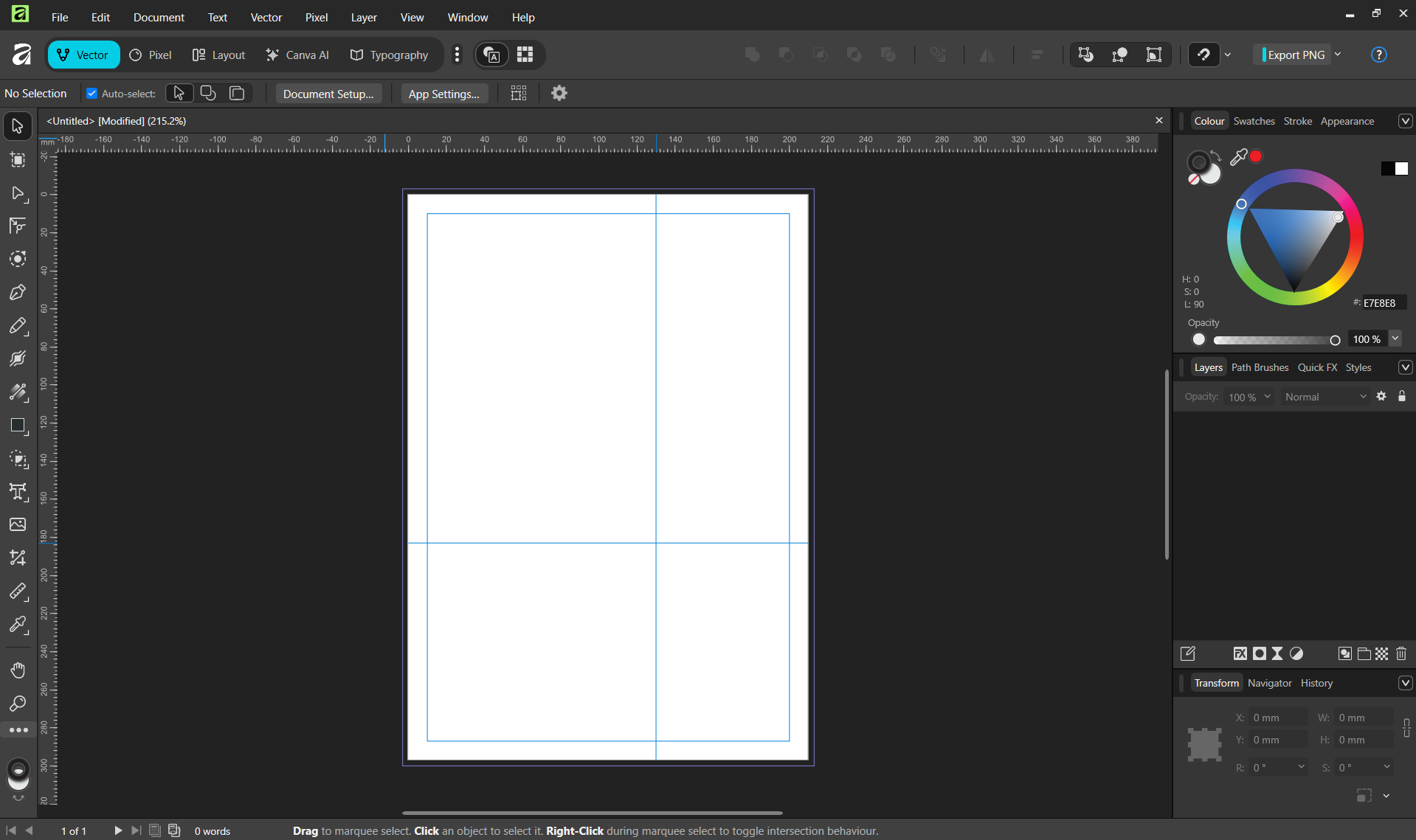Select the Node tool
This screenshot has width=1416, height=840.
tap(18, 193)
